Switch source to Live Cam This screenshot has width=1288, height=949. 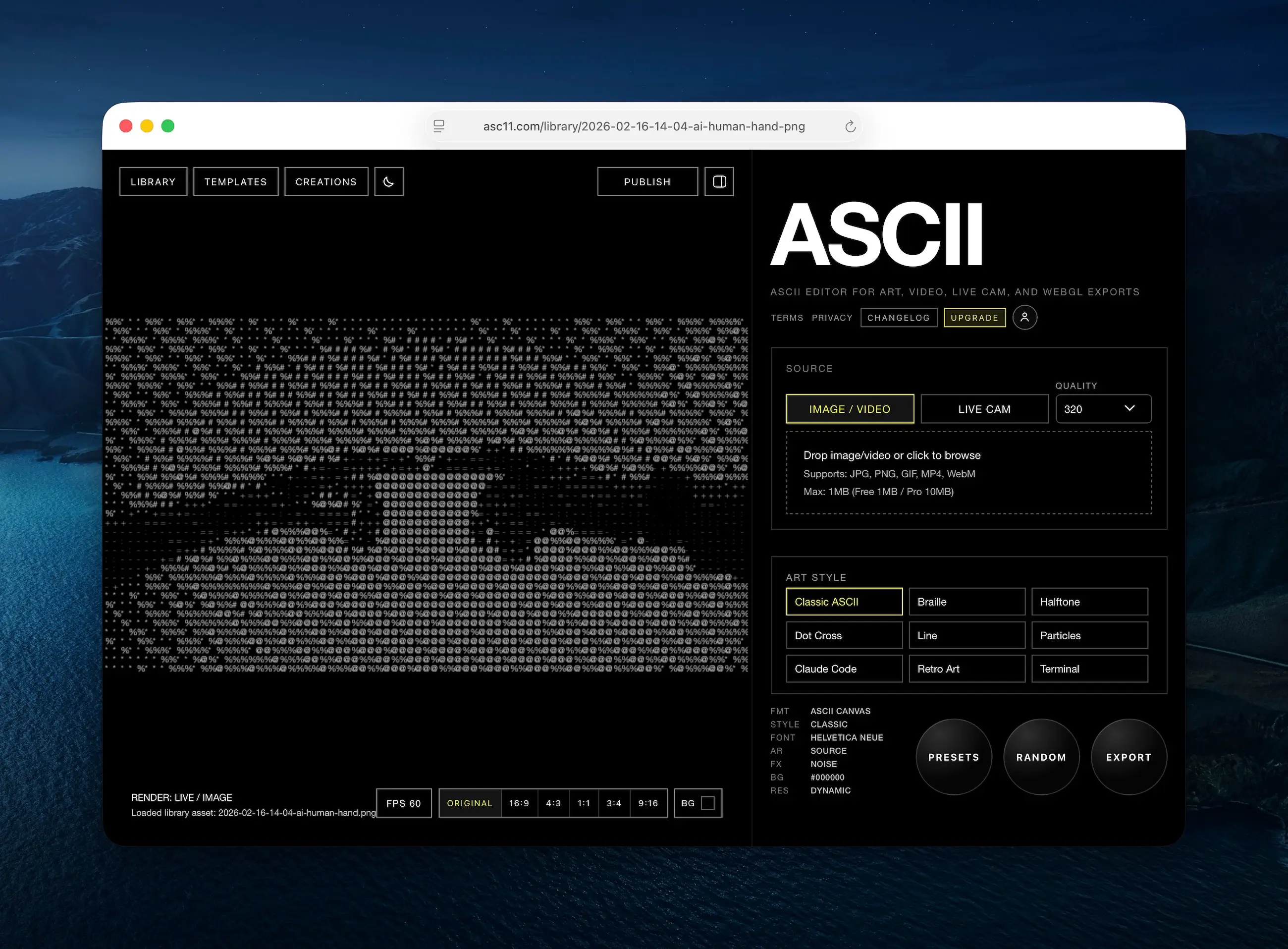(x=984, y=409)
